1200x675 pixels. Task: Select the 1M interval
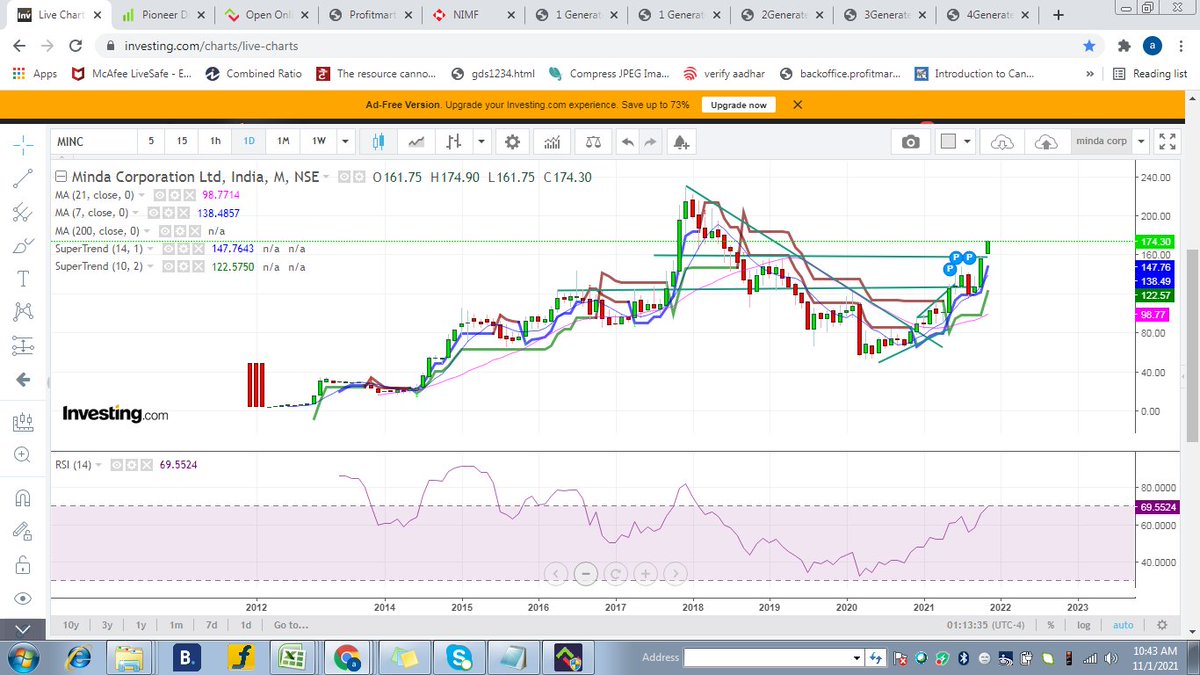(283, 141)
